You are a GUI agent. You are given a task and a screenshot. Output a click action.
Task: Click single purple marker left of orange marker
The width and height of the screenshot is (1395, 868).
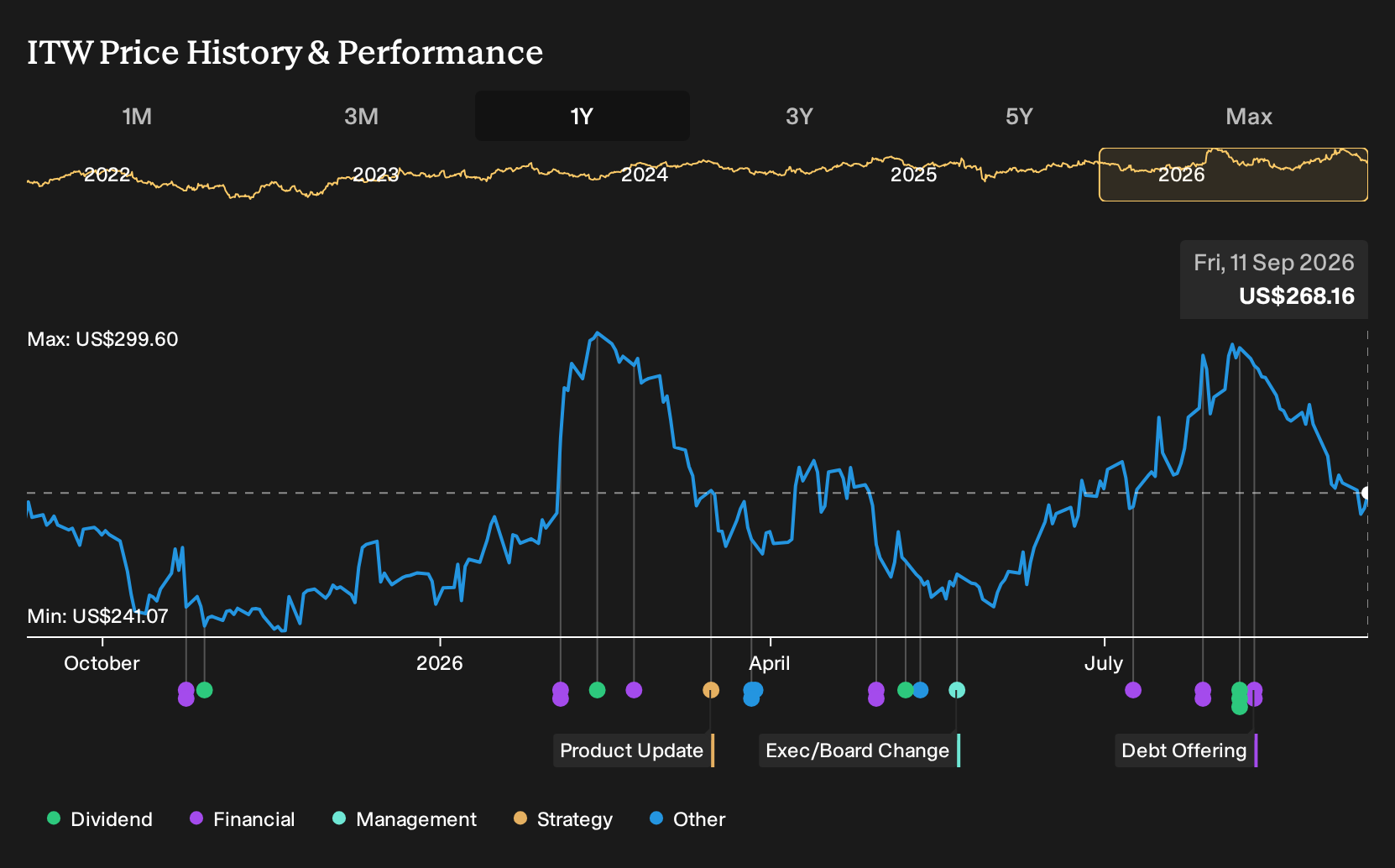[634, 690]
